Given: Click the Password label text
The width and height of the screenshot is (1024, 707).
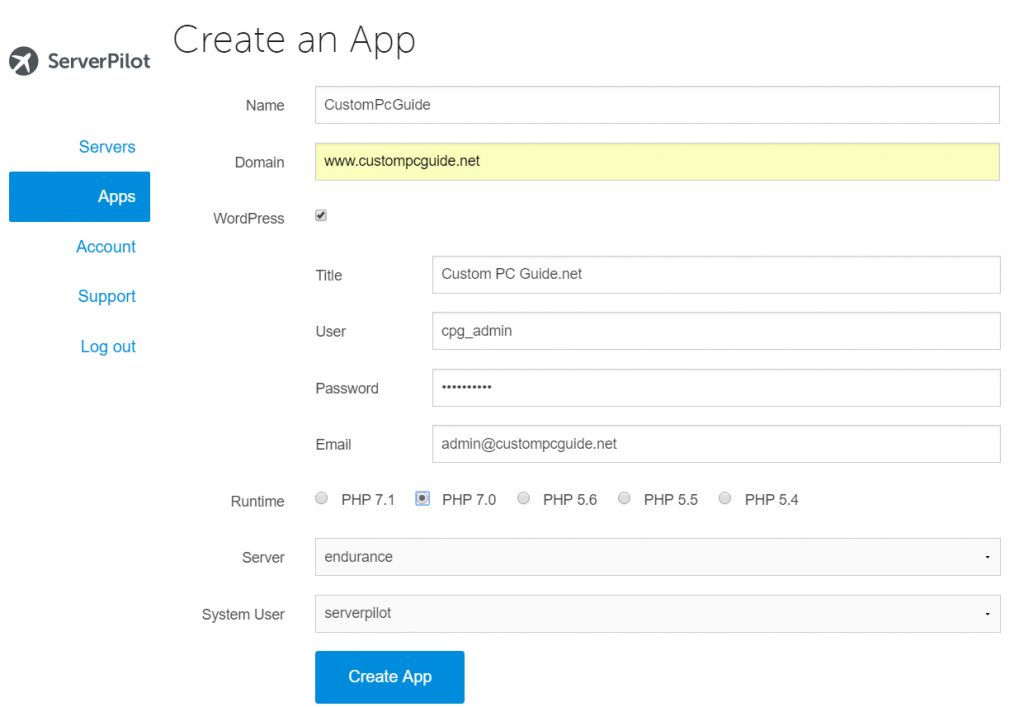Looking at the screenshot, I should [347, 388].
